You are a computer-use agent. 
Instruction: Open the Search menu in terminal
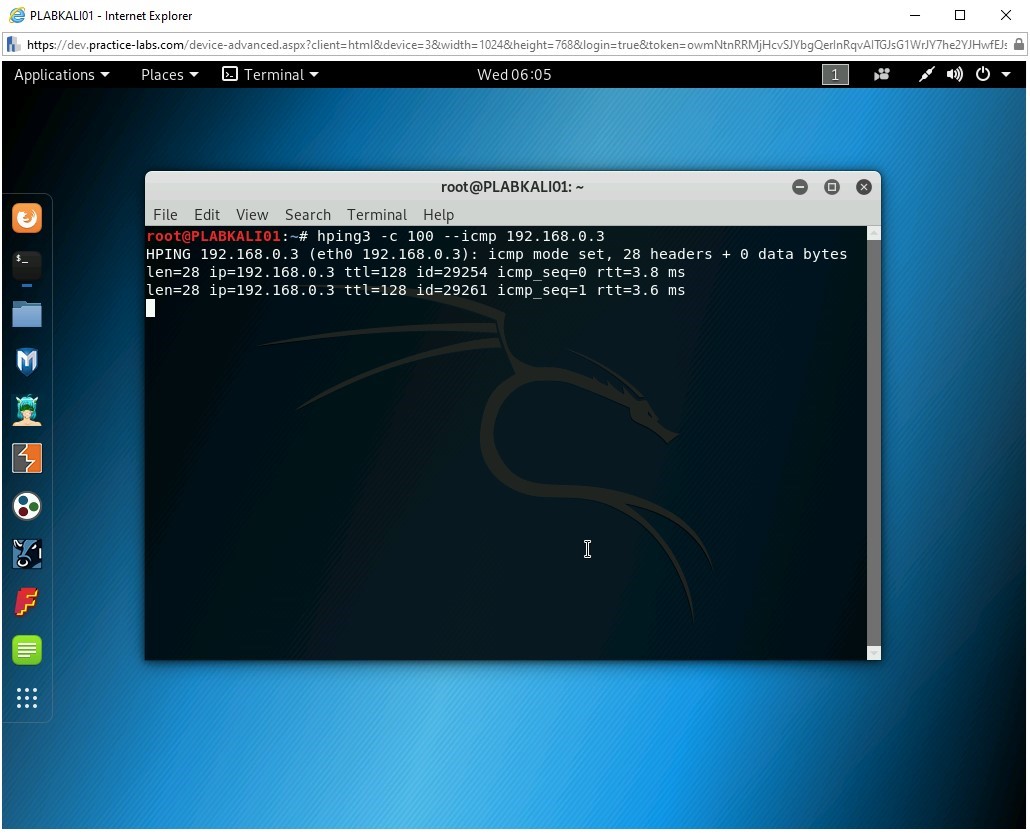pyautogui.click(x=307, y=215)
